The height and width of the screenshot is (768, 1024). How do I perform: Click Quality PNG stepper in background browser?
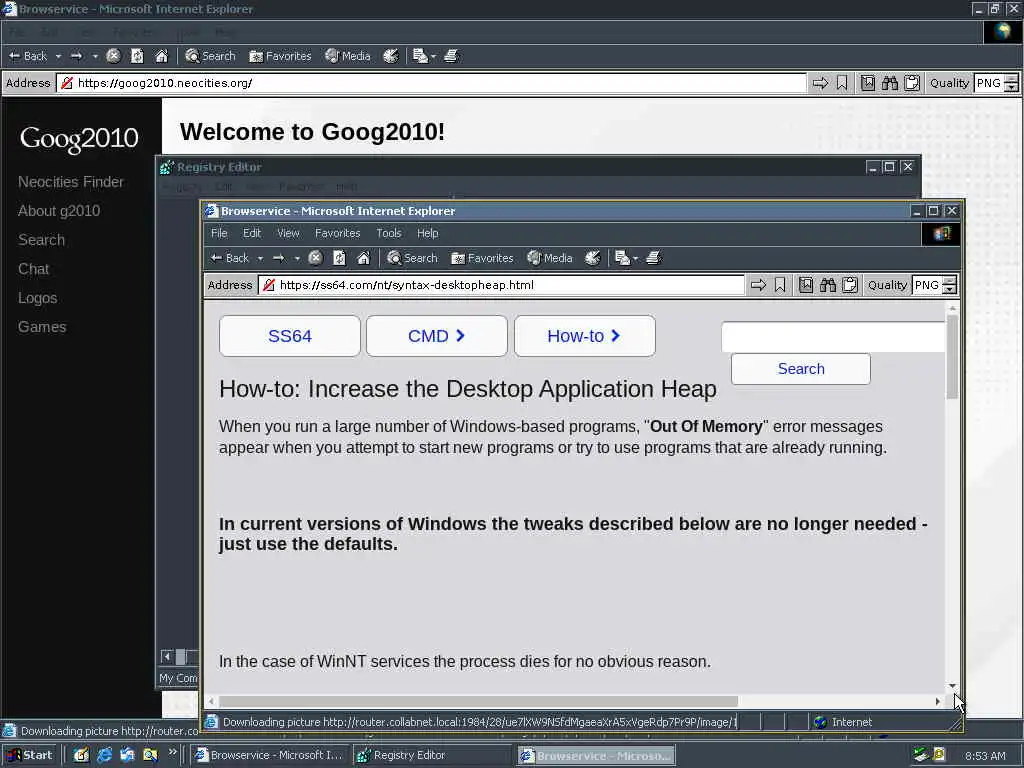tap(1012, 83)
